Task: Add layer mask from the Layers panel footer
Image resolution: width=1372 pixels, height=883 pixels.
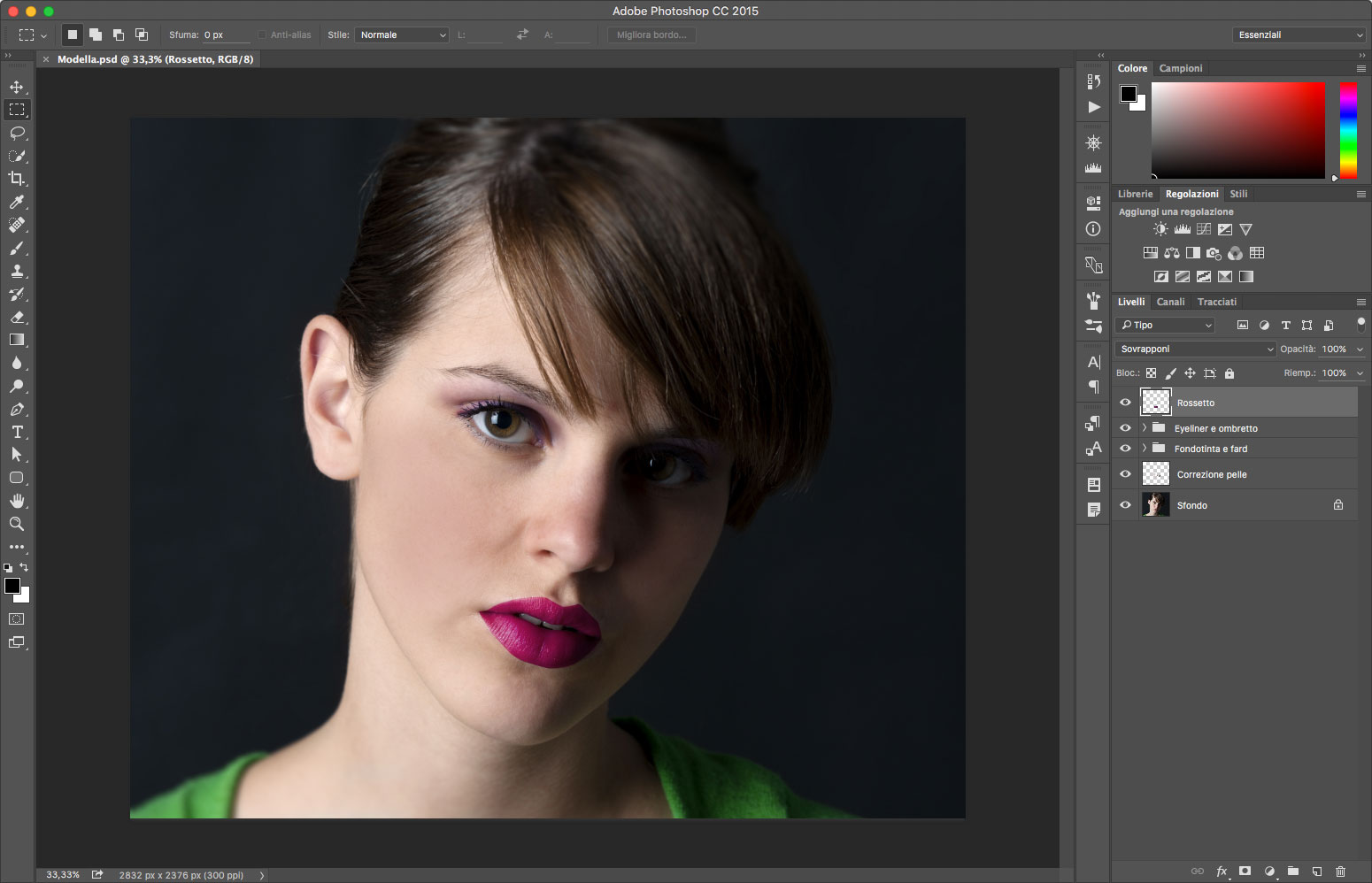Action: (1245, 871)
